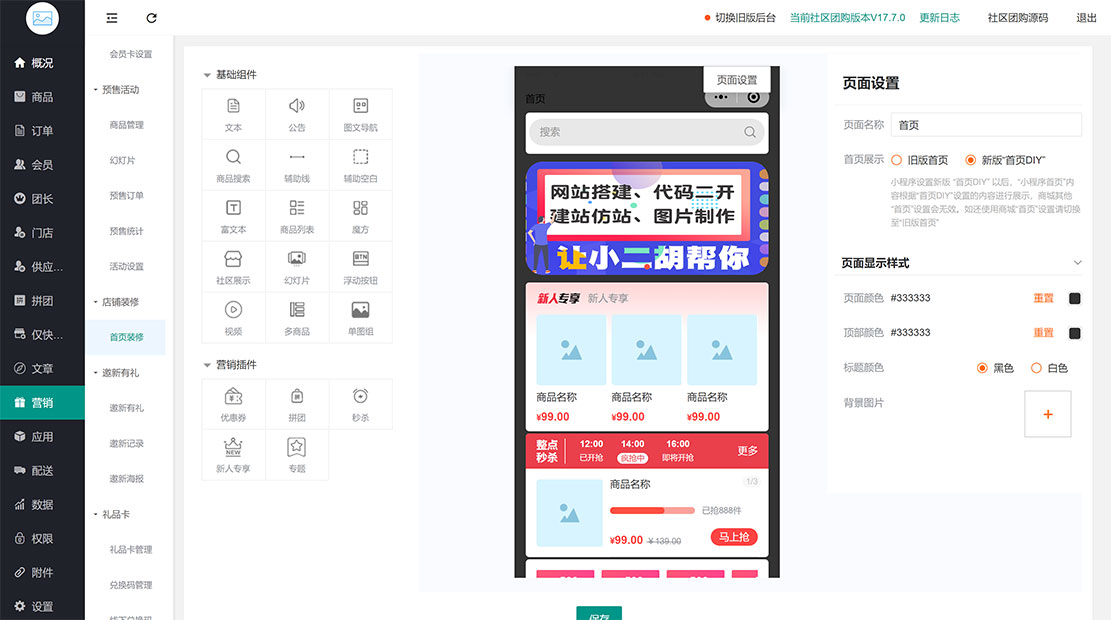This screenshot has width=1111, height=620.
Task: Add the 商品搜索 search component
Action: (233, 166)
